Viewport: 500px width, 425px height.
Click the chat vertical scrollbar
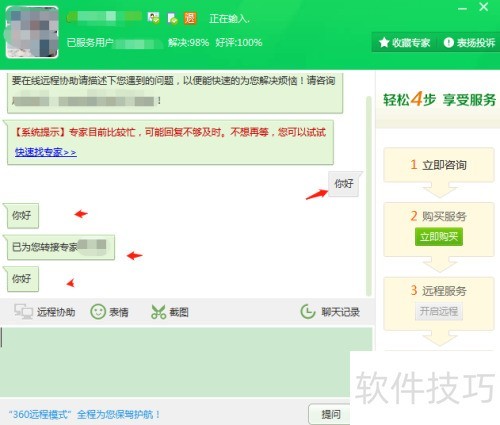point(369,196)
